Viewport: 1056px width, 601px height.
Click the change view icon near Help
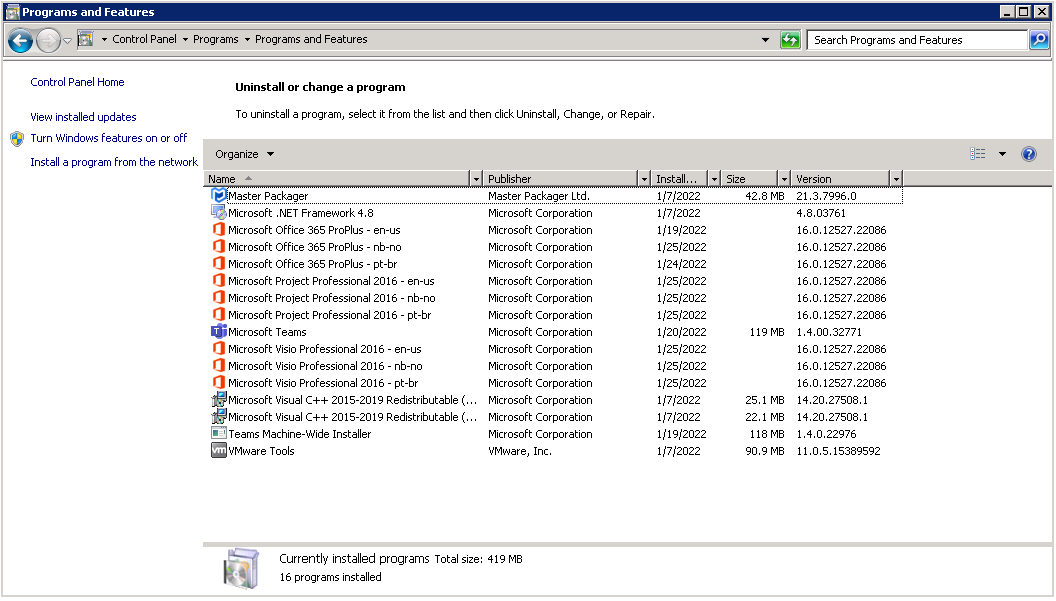tap(978, 153)
